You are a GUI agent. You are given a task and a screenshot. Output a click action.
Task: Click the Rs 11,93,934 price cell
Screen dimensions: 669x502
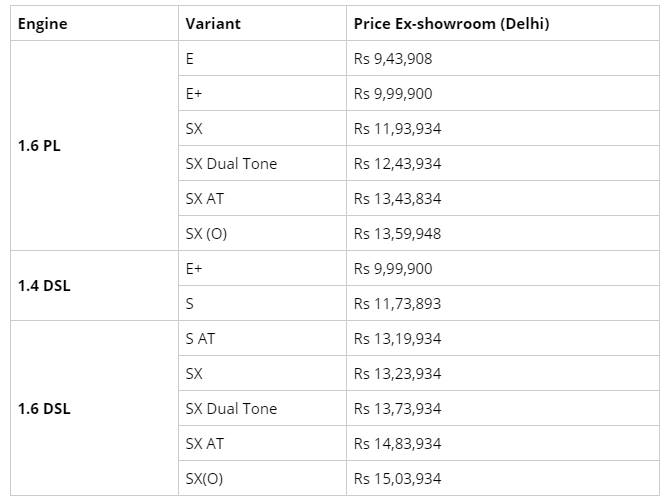point(397,128)
